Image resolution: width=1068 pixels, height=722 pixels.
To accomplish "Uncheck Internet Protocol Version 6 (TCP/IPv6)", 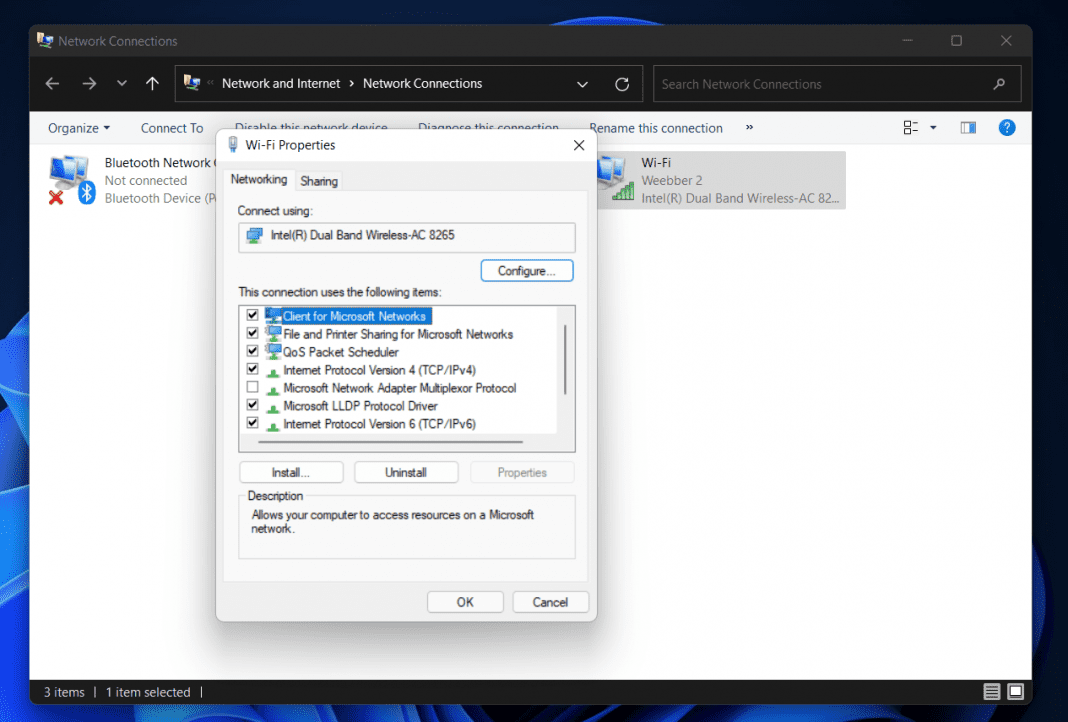I will click(x=253, y=424).
